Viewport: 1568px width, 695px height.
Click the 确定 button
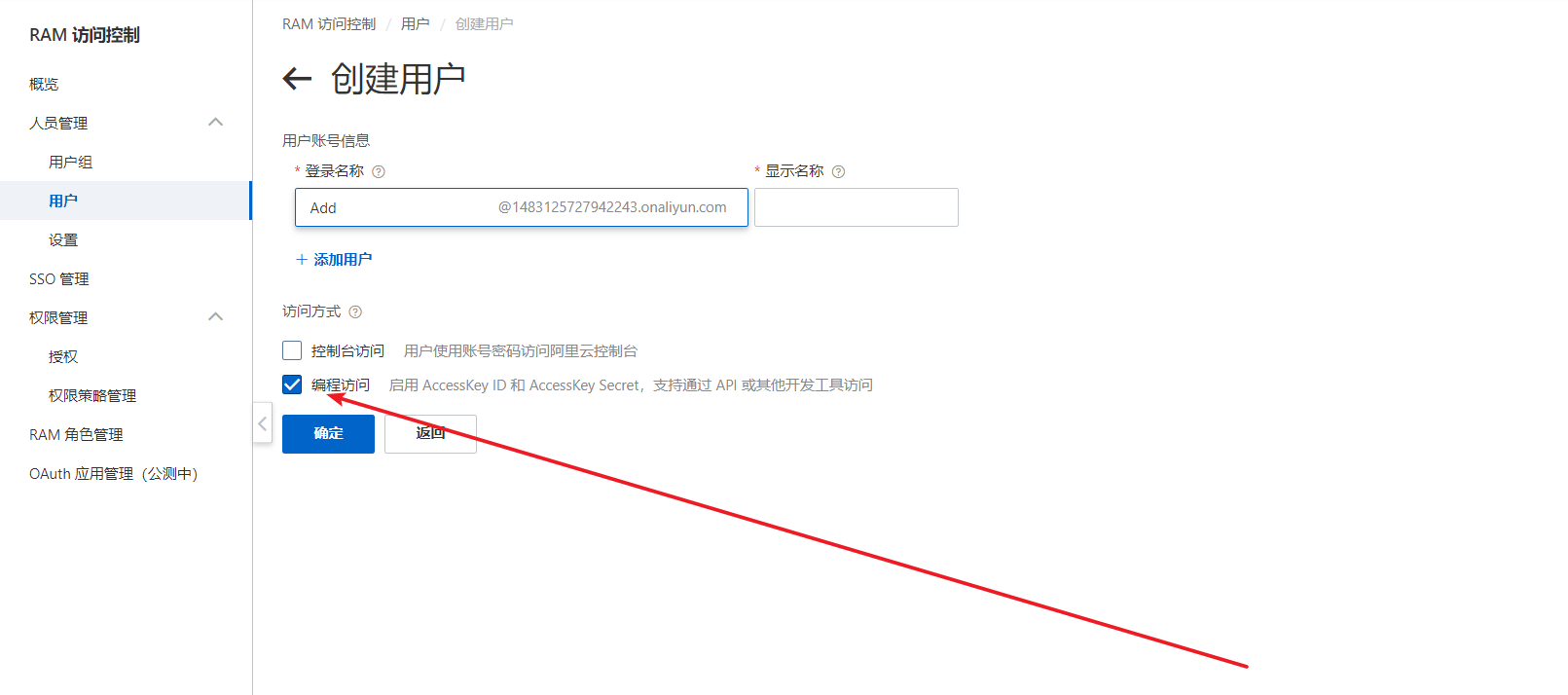[328, 434]
